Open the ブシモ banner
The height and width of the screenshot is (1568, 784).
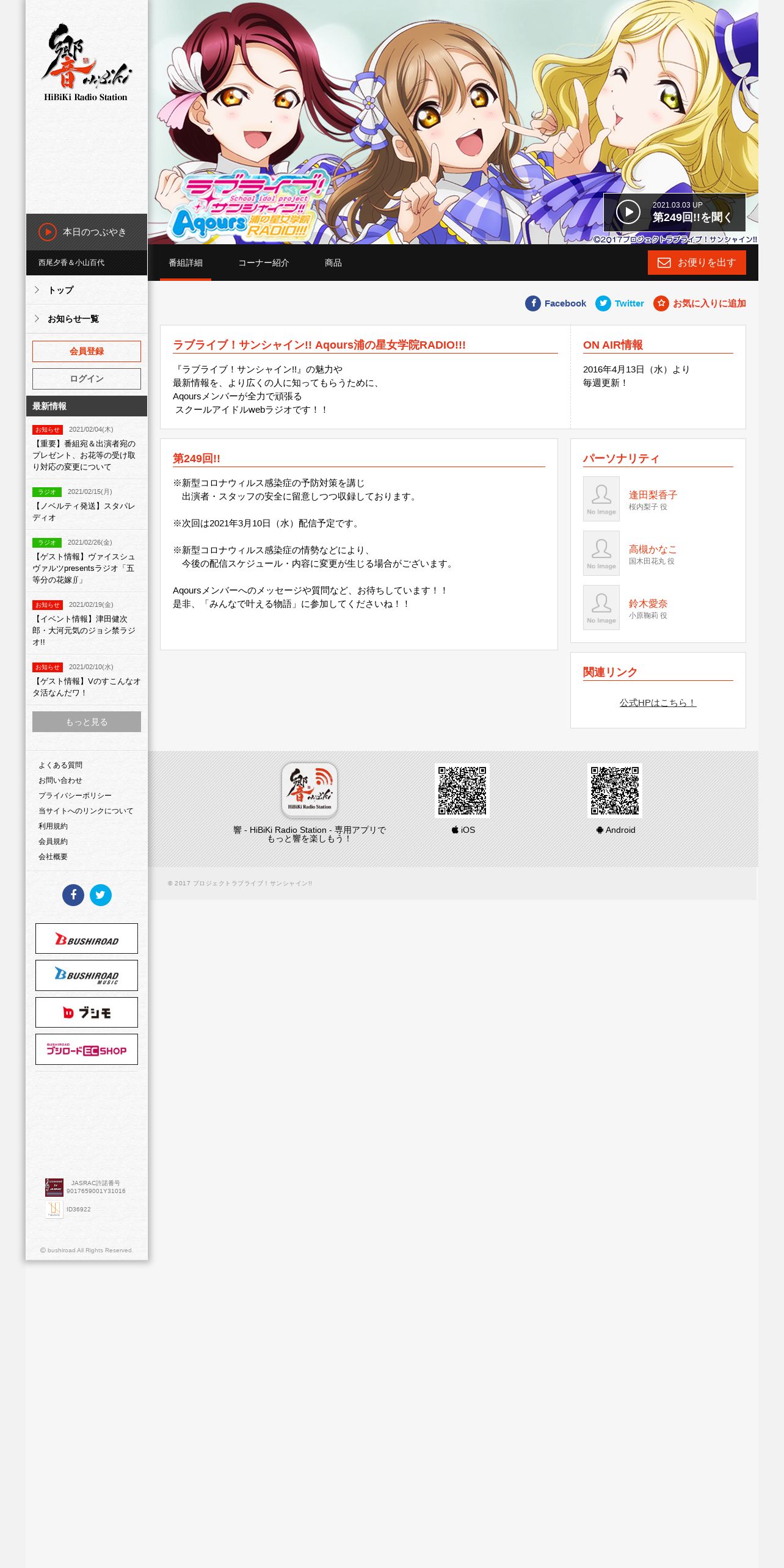pyautogui.click(x=87, y=1012)
